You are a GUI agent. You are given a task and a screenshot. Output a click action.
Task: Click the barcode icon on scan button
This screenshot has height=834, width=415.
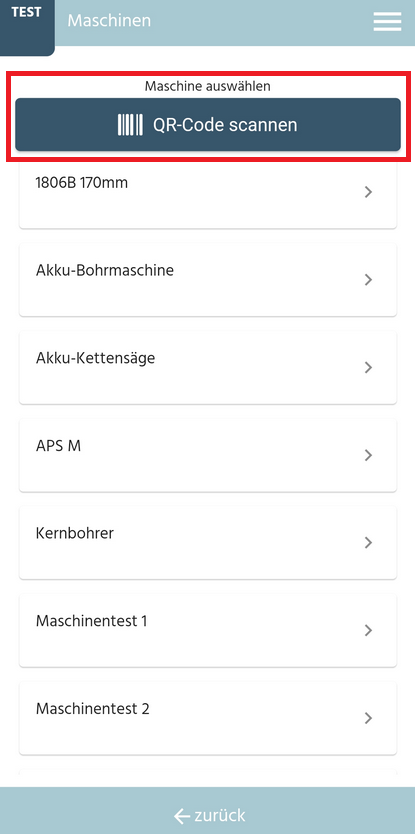tap(130, 125)
